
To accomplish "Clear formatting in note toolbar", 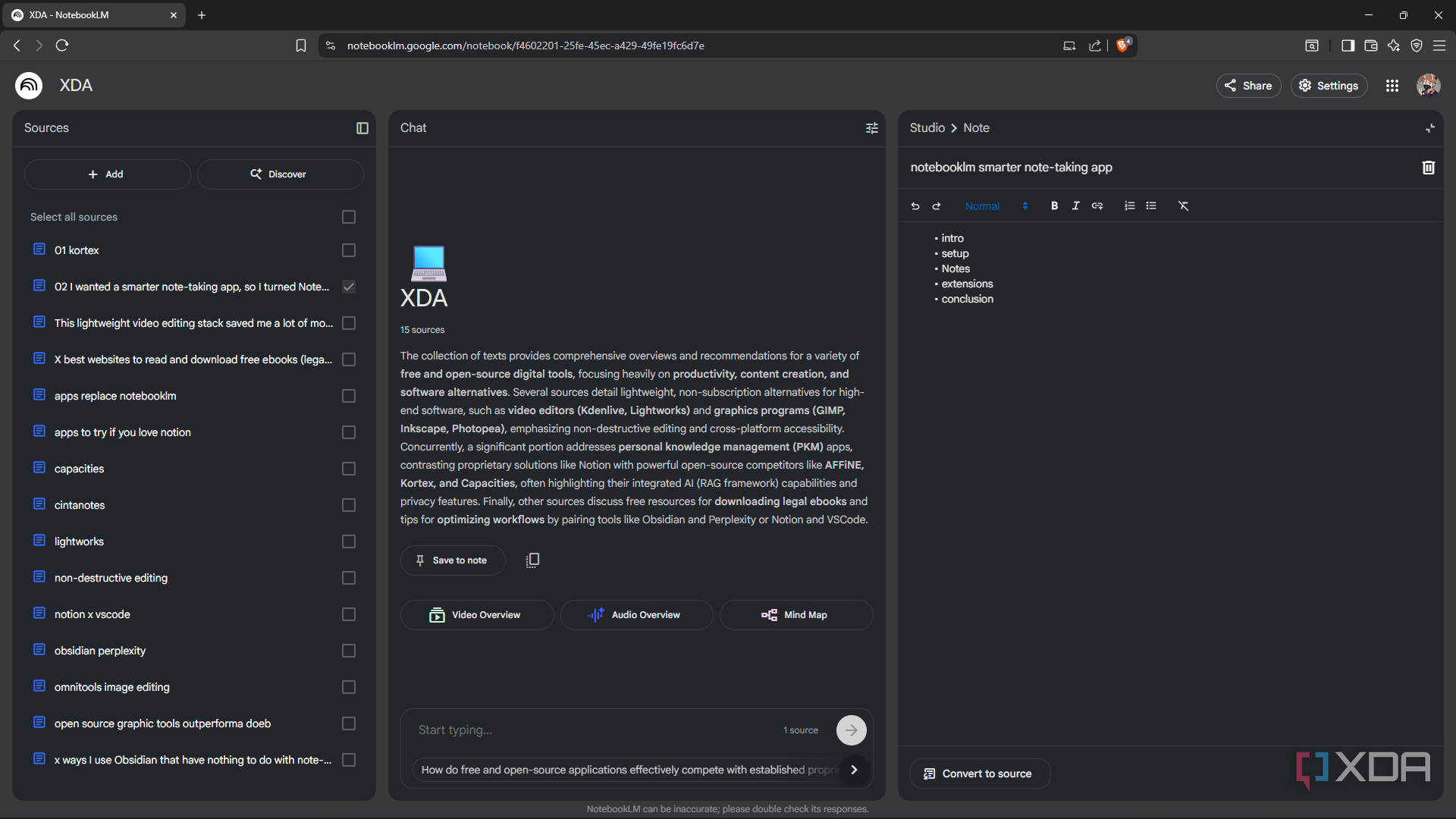I will click(1184, 206).
